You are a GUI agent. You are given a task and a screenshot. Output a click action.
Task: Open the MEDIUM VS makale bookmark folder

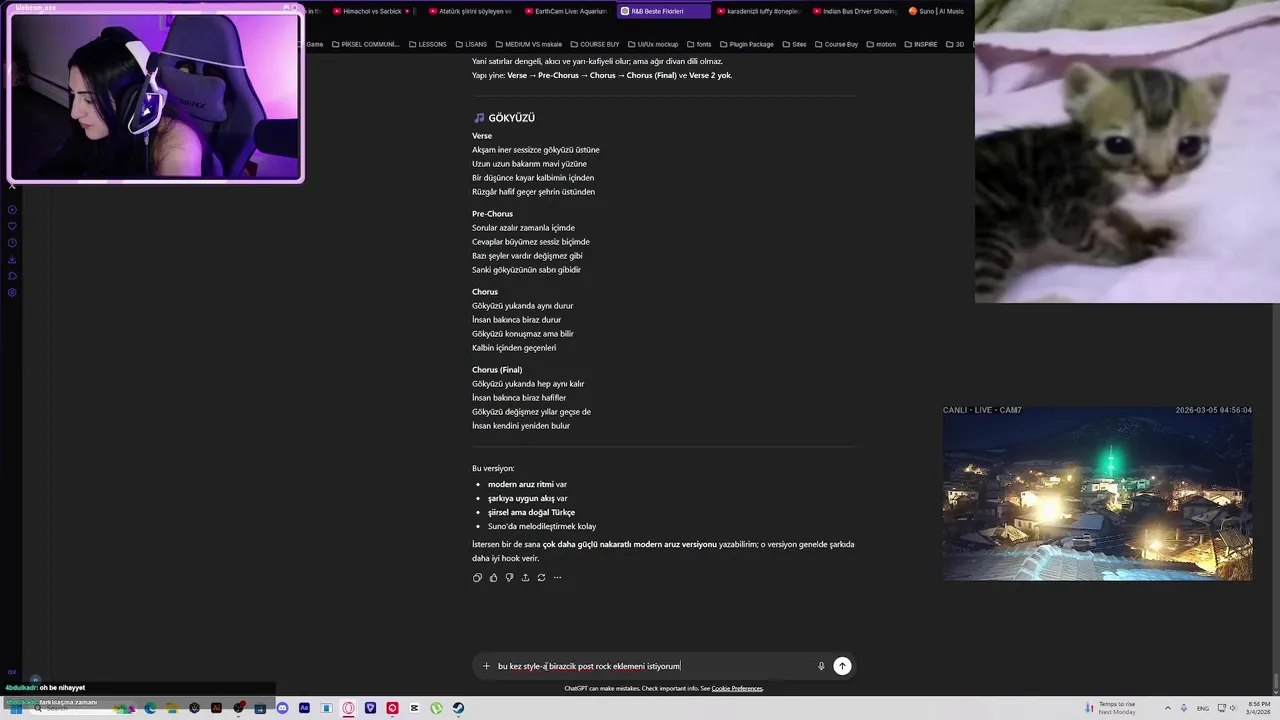coord(527,44)
